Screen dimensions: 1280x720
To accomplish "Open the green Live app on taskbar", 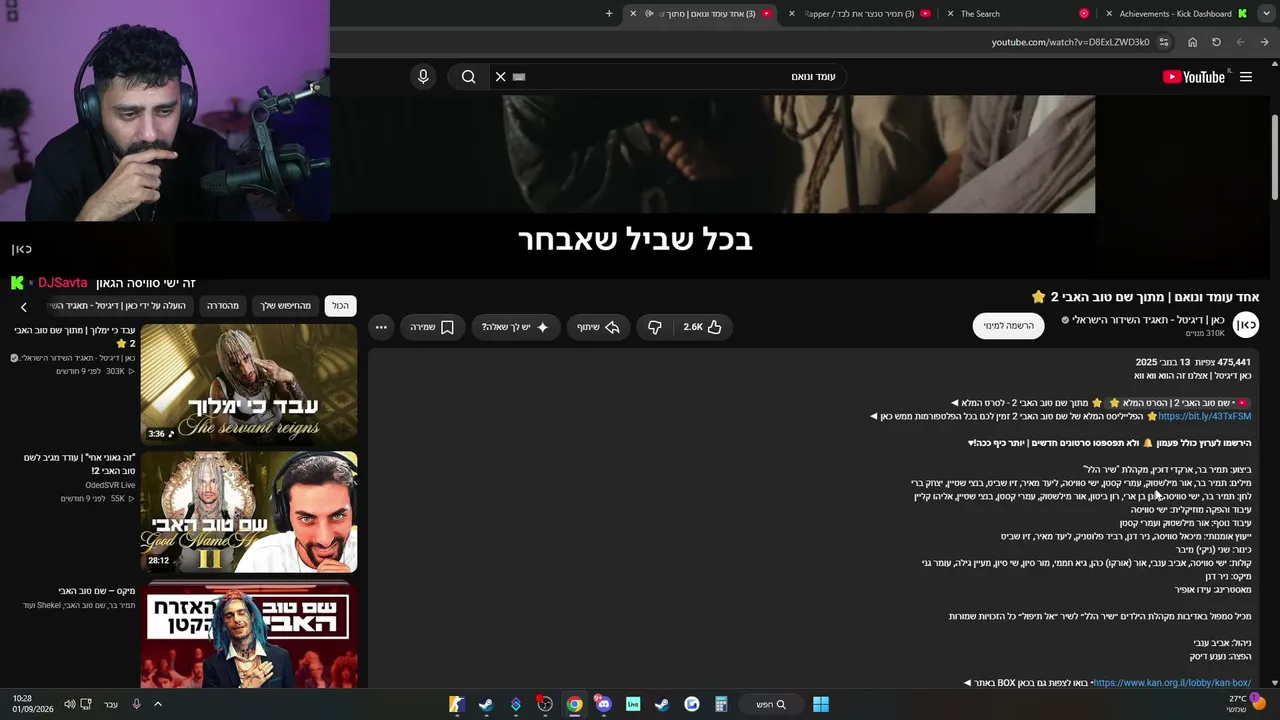I will 633,704.
